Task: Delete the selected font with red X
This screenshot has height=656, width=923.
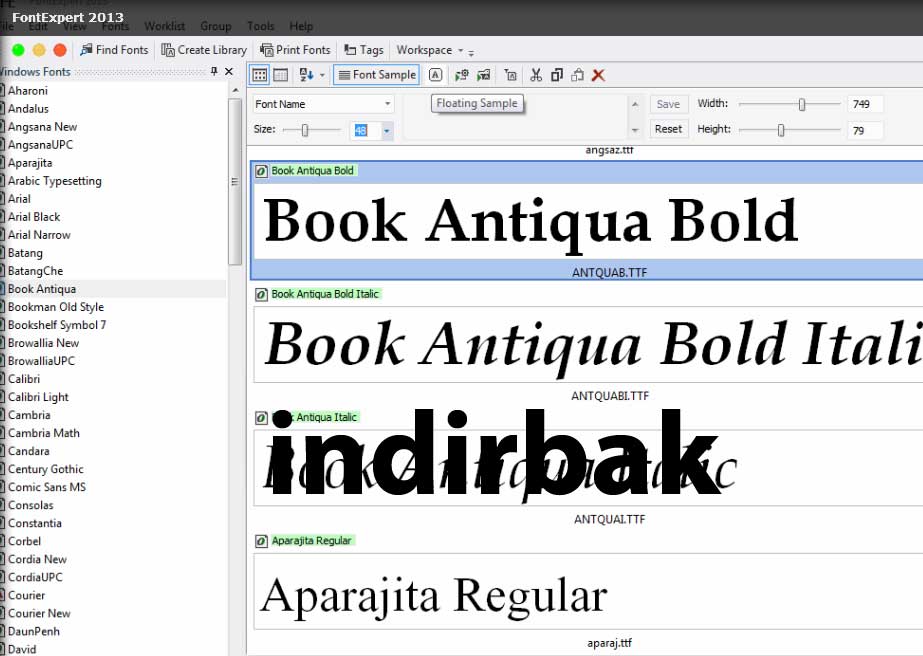Action: click(598, 75)
